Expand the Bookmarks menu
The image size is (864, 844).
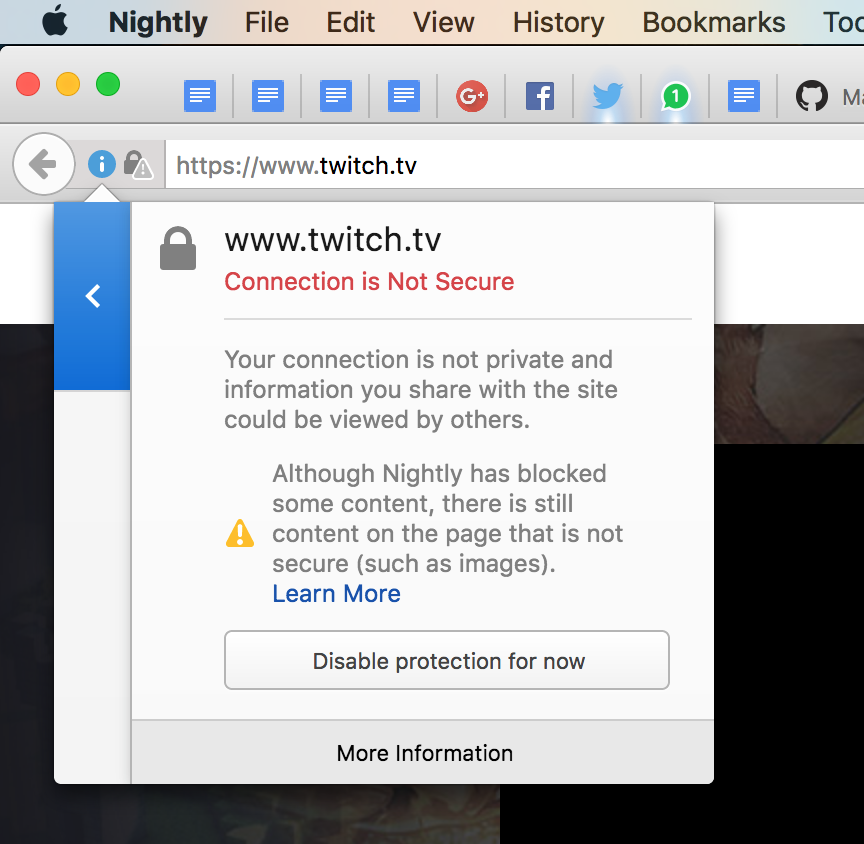pos(713,22)
